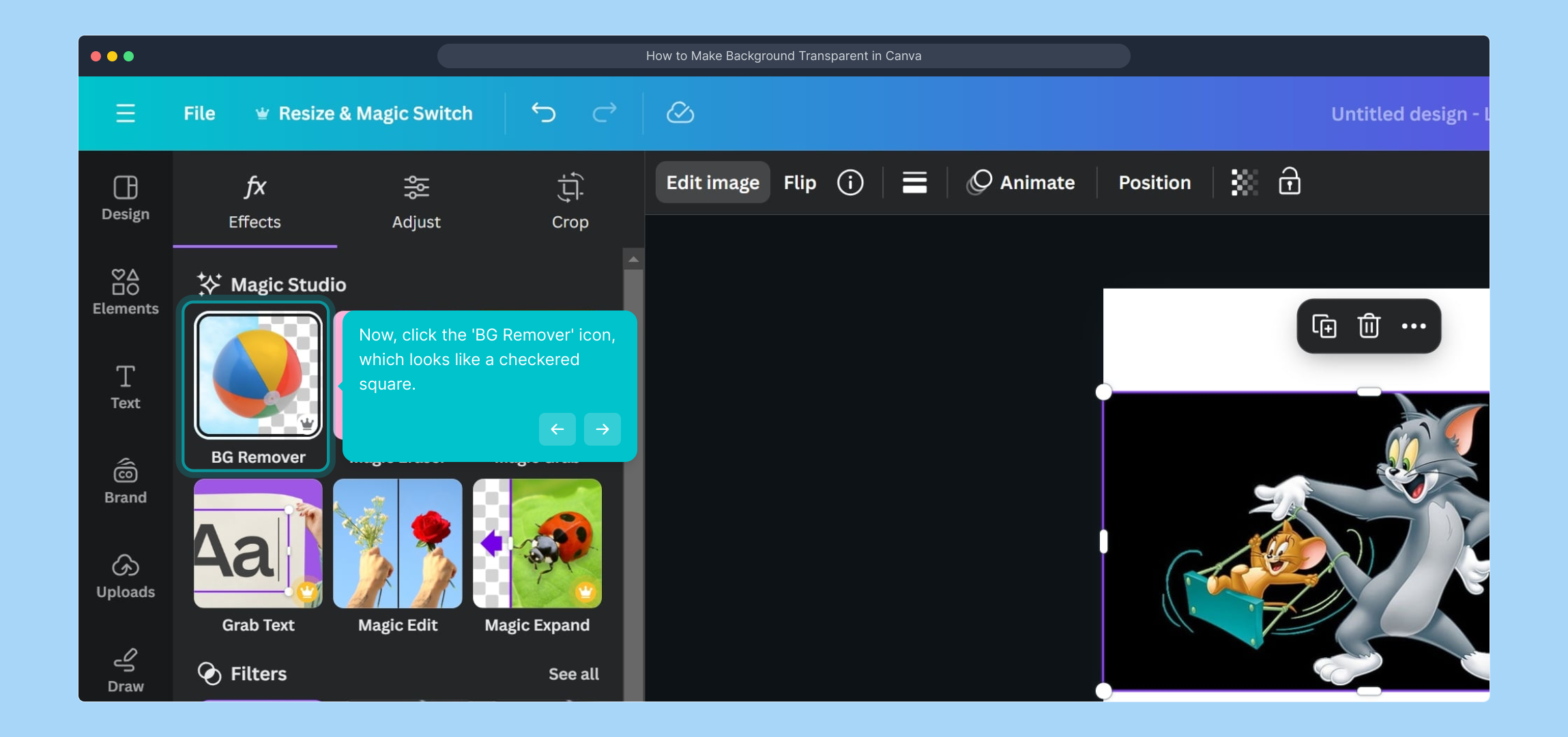Click the Animate button

1021,183
